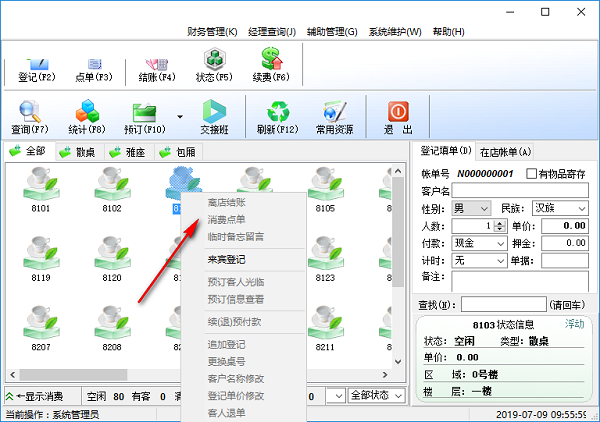Image resolution: width=600 pixels, height=422 pixels.
Task: Click the 浮动 floating link
Action: [574, 324]
